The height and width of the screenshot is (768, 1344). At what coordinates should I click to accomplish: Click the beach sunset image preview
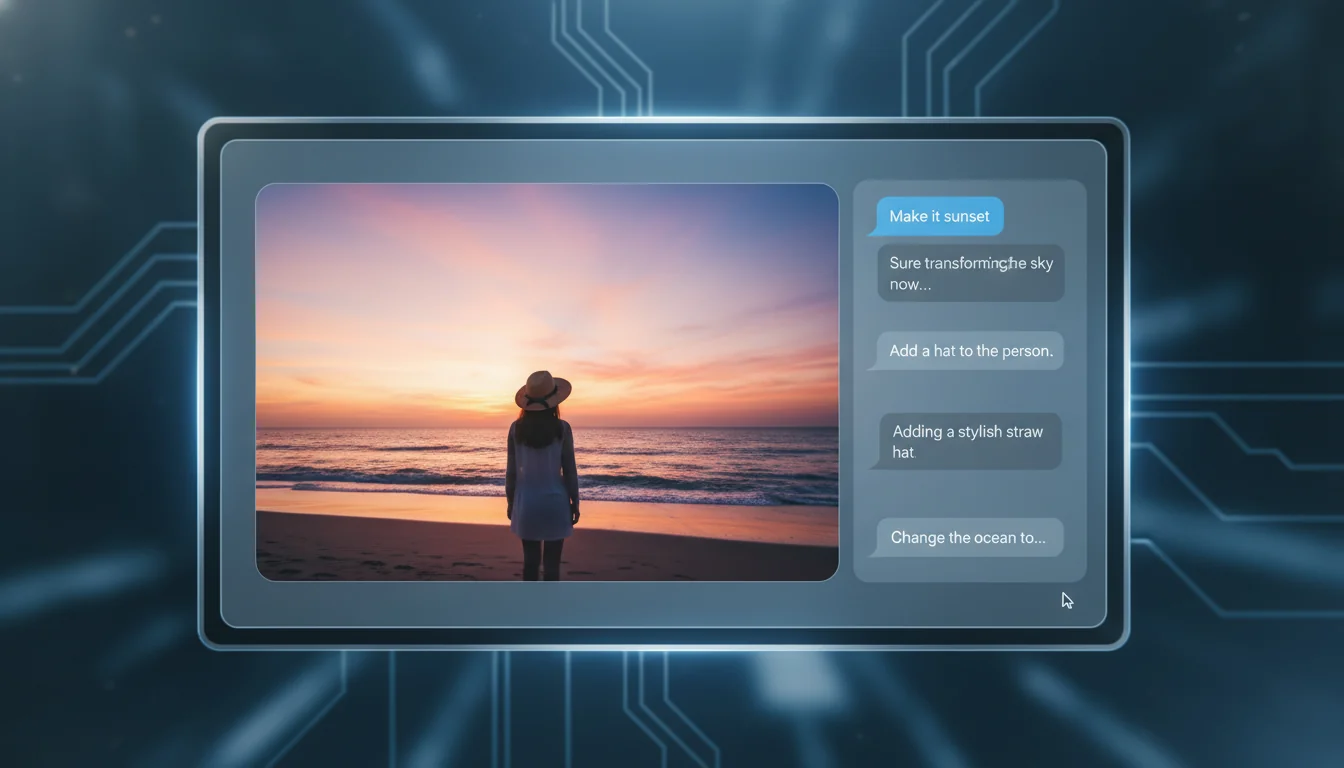pos(548,380)
